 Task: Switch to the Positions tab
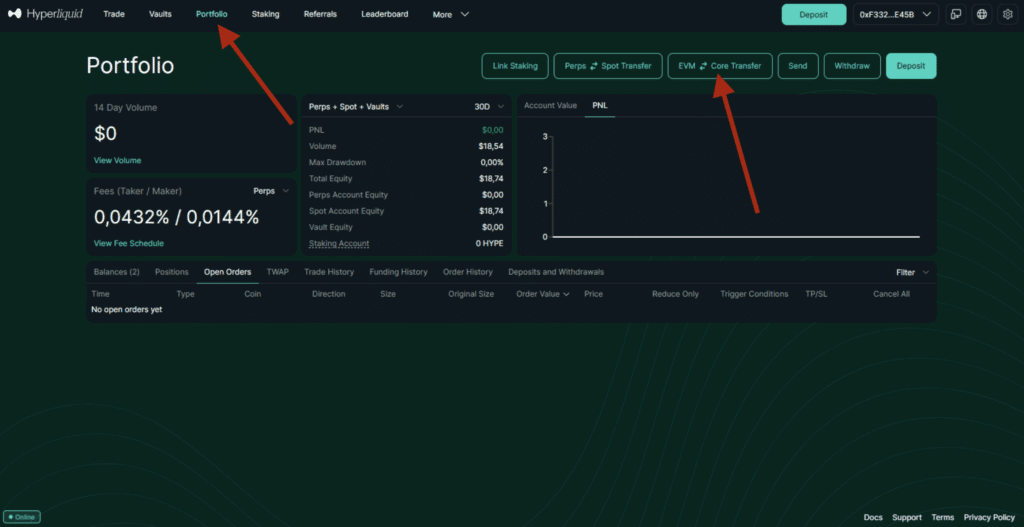(172, 272)
